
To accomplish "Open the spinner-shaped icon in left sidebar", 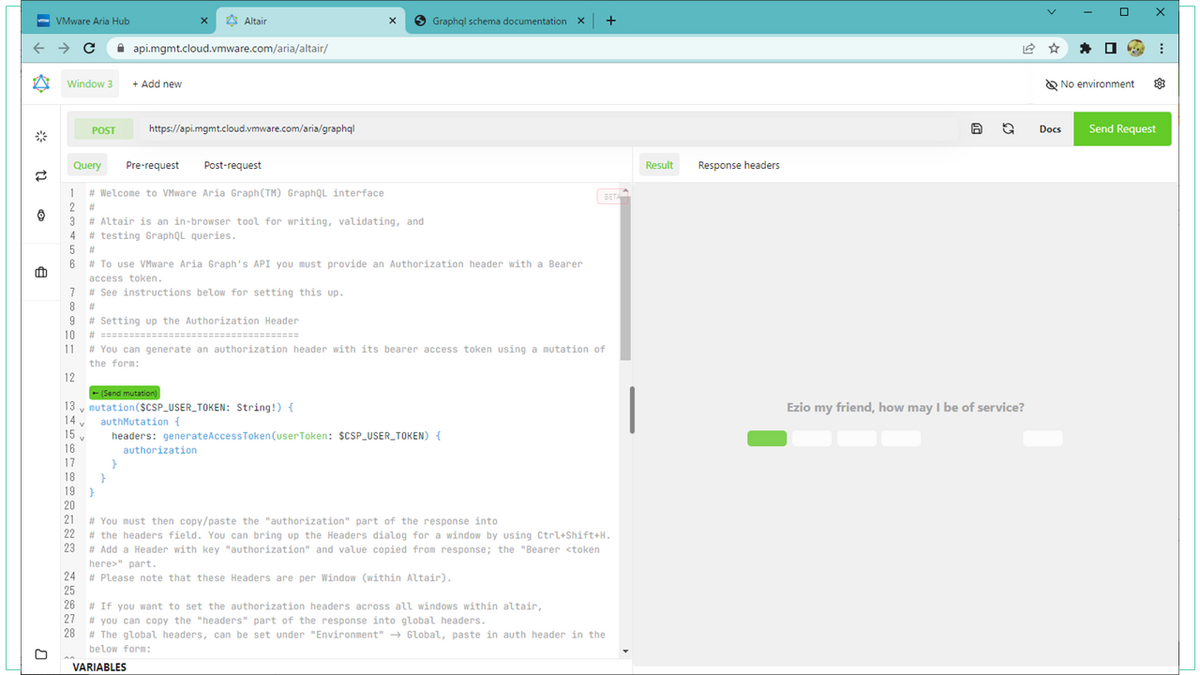I will click(41, 135).
